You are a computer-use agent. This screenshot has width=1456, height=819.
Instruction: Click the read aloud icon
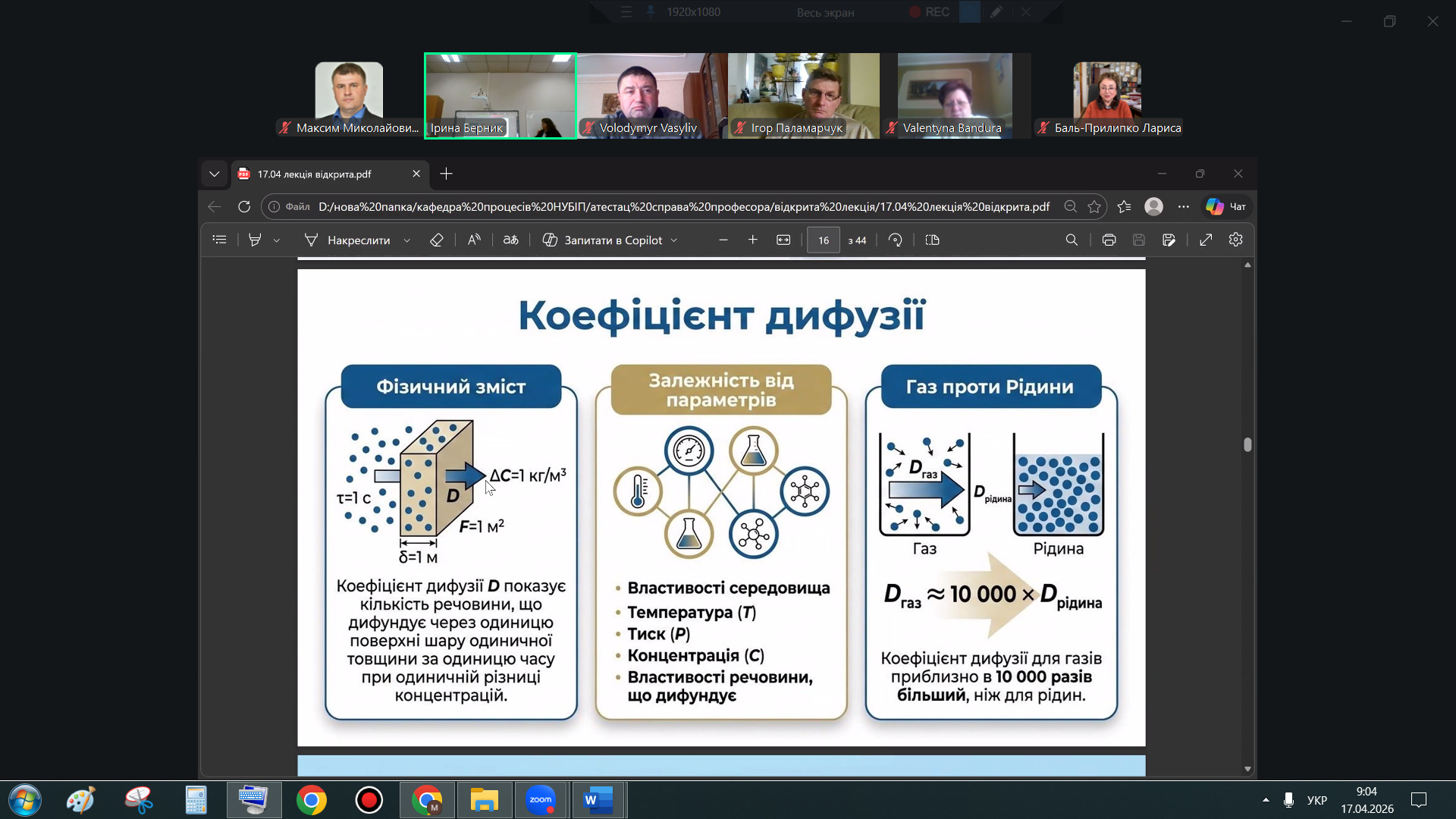(x=474, y=240)
